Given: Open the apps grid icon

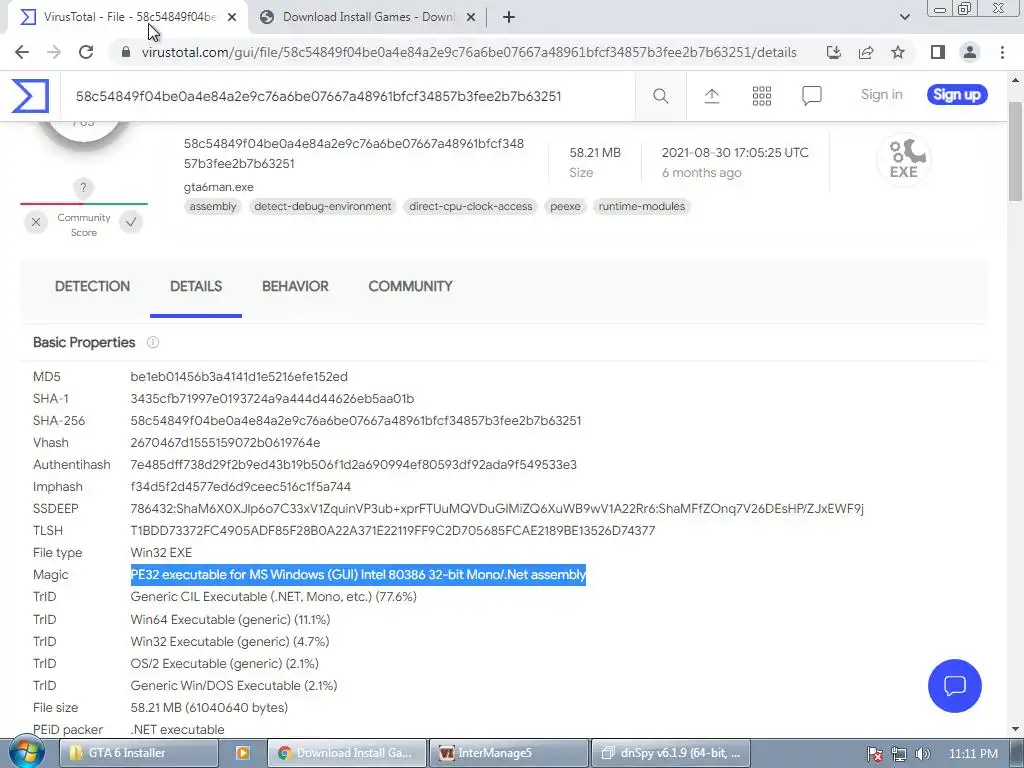Looking at the screenshot, I should coord(761,96).
